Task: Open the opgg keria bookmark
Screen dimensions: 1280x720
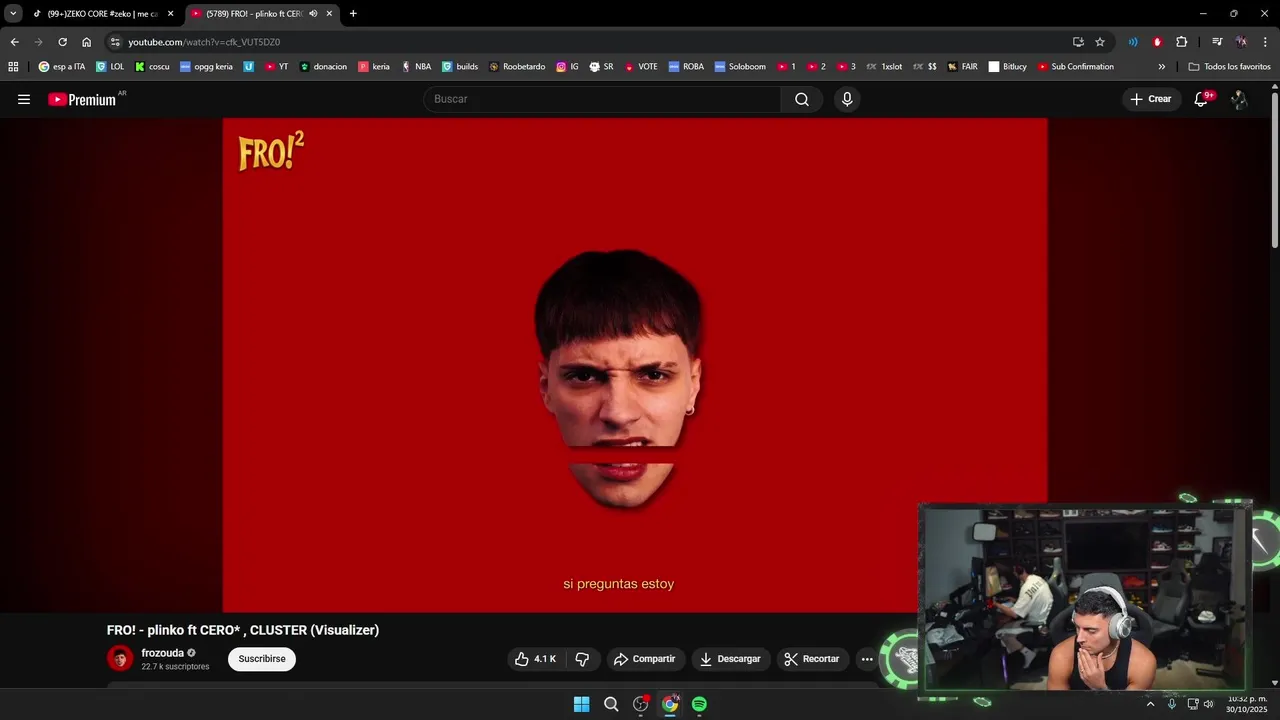Action: pos(206,67)
